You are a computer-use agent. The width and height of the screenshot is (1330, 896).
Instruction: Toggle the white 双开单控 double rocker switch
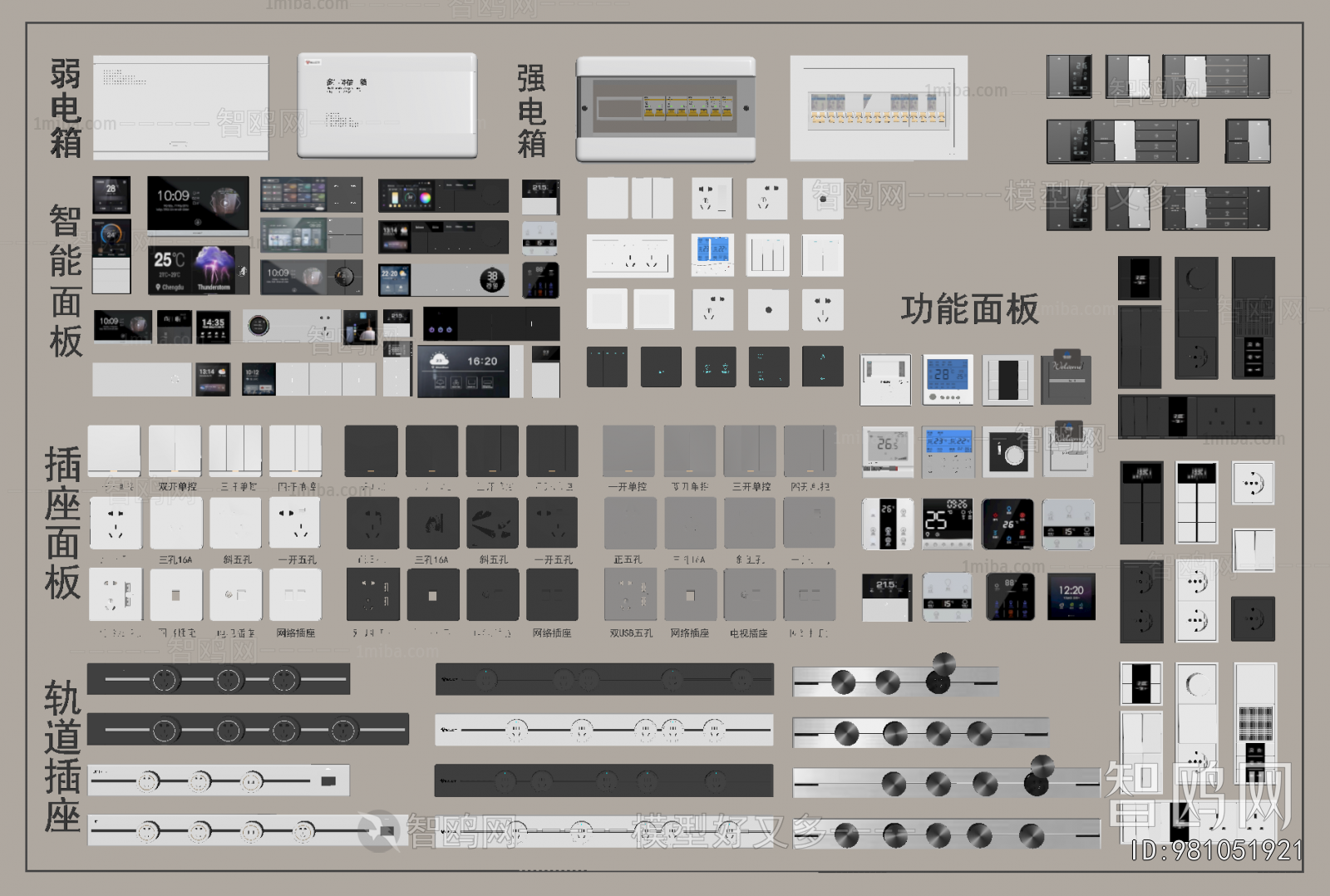click(x=175, y=450)
